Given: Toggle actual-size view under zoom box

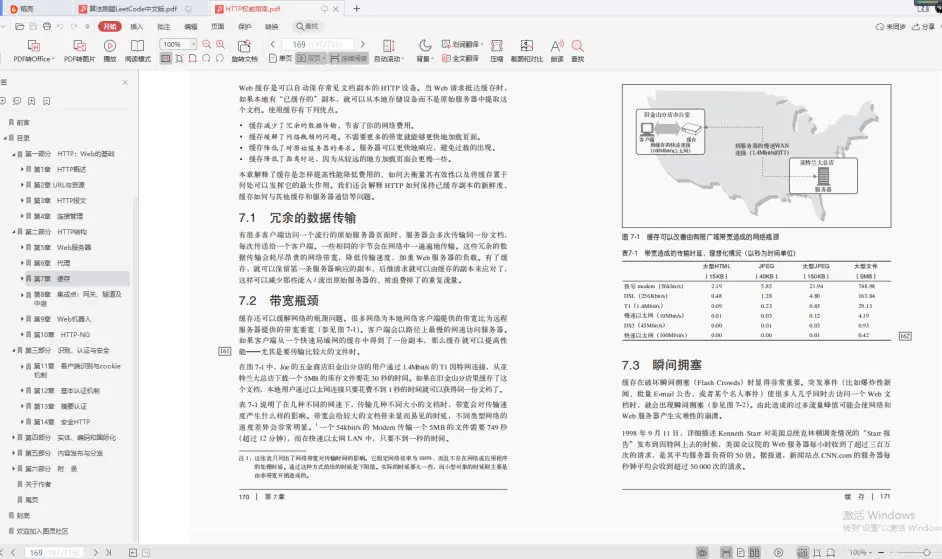Looking at the screenshot, I should (166, 59).
